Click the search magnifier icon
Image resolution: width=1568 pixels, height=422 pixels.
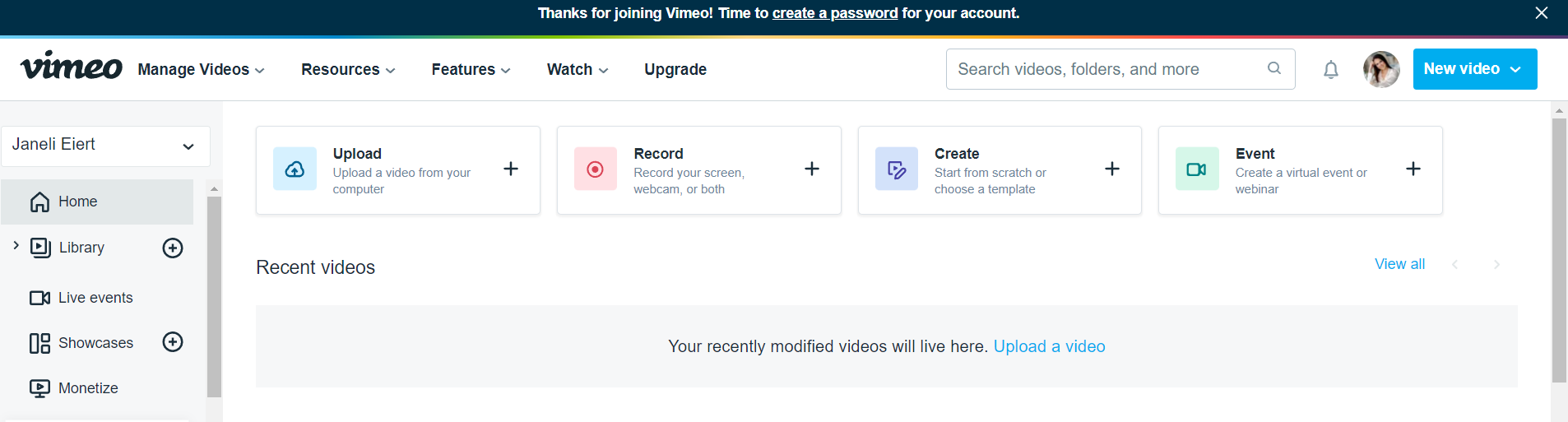[1274, 68]
